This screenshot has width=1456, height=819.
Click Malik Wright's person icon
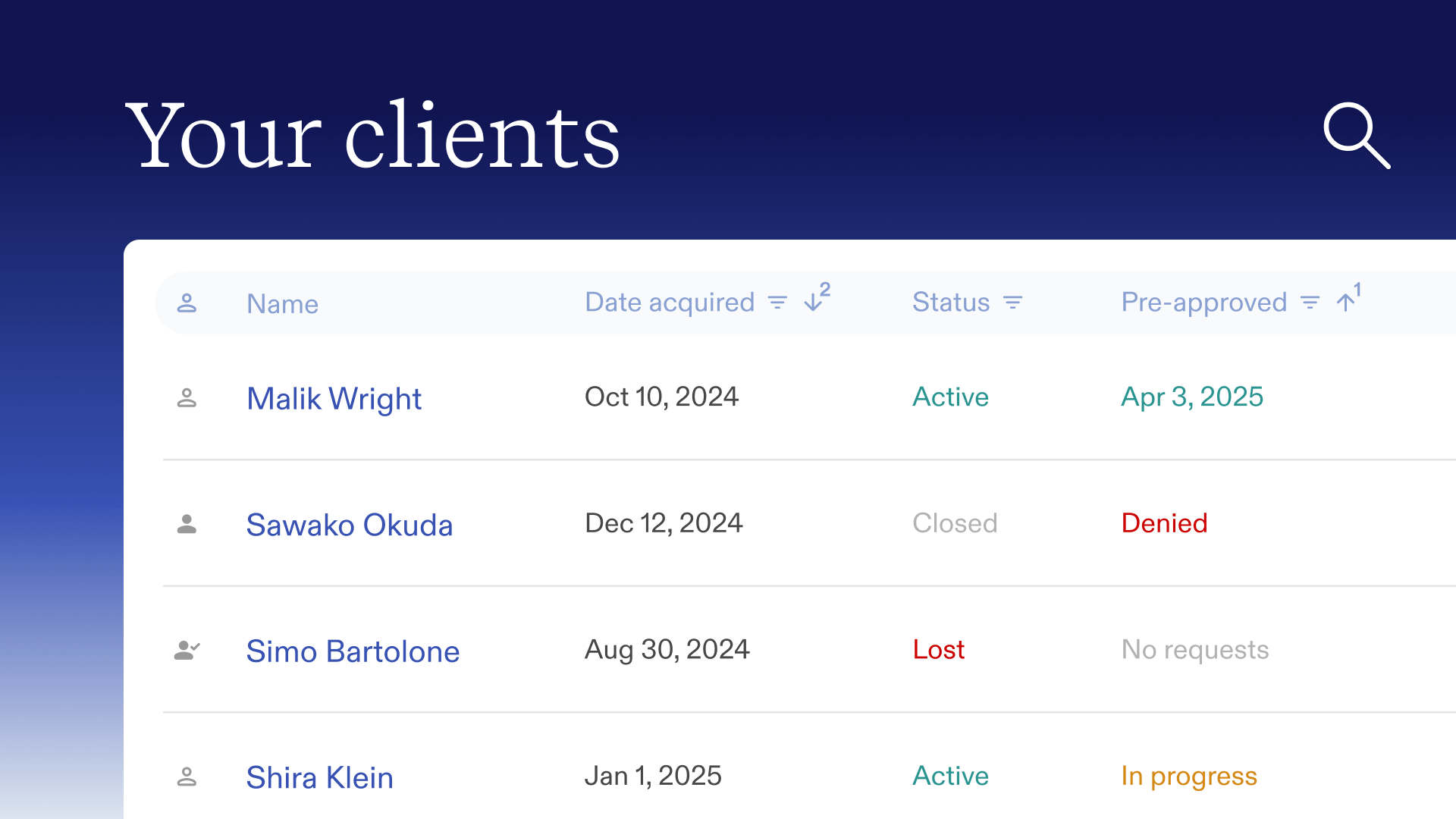click(187, 397)
